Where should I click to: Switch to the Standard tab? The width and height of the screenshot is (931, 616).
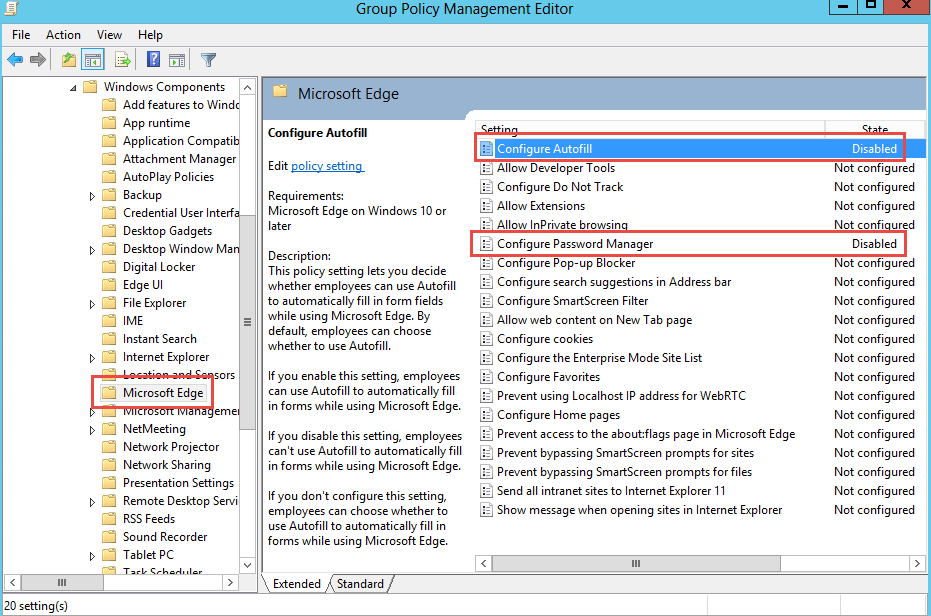pos(360,584)
